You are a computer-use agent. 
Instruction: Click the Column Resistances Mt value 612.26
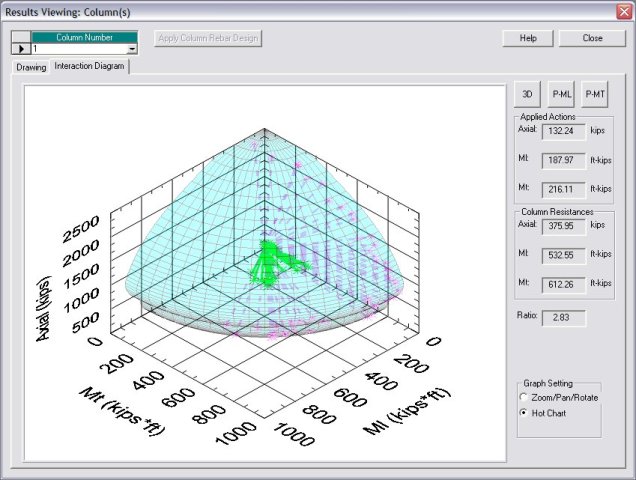pyautogui.click(x=564, y=284)
